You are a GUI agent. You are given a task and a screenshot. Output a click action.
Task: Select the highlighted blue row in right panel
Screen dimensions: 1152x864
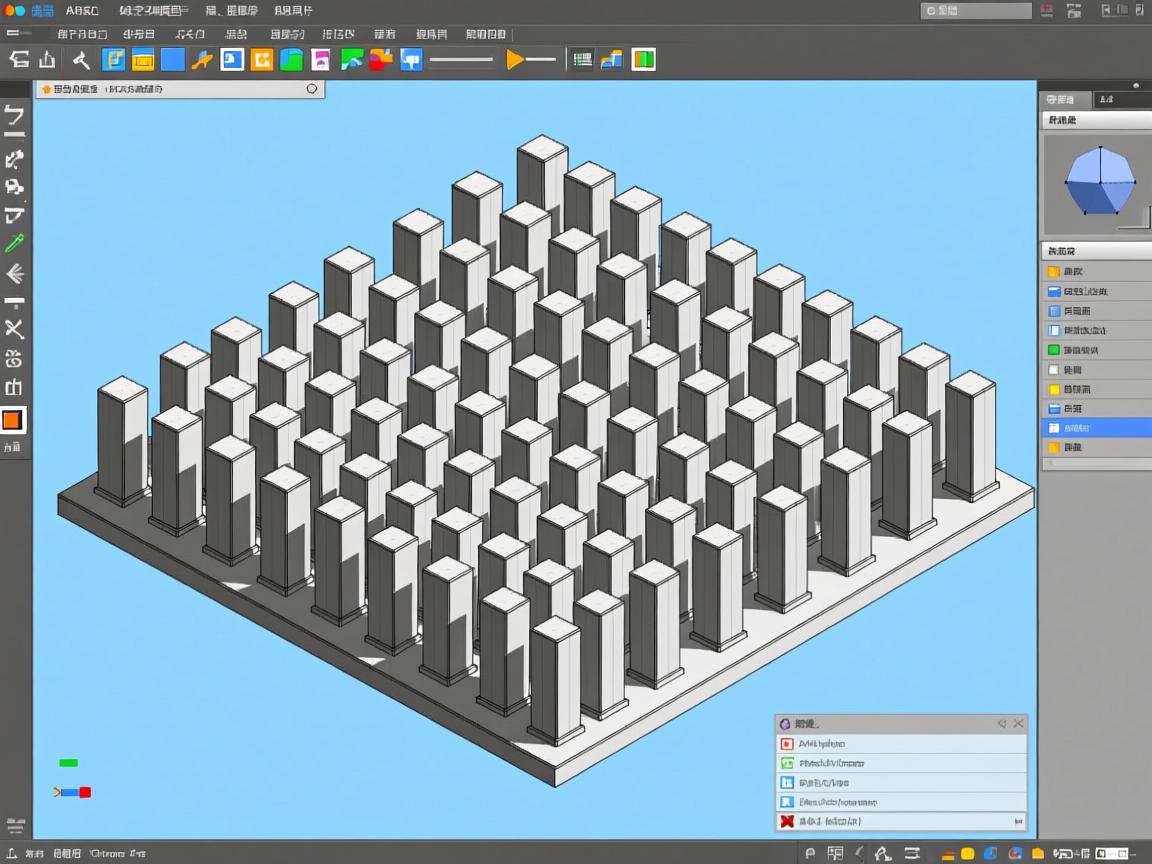1095,428
